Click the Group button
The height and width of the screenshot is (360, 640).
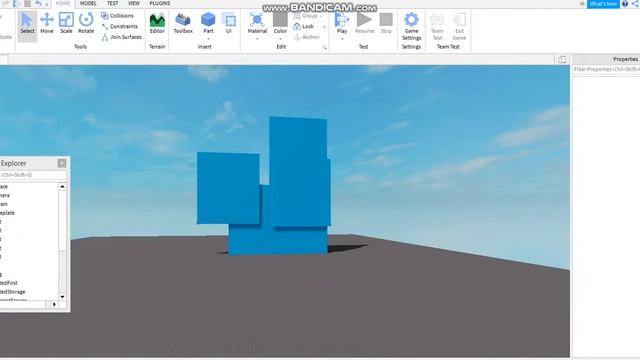pyautogui.click(x=306, y=16)
